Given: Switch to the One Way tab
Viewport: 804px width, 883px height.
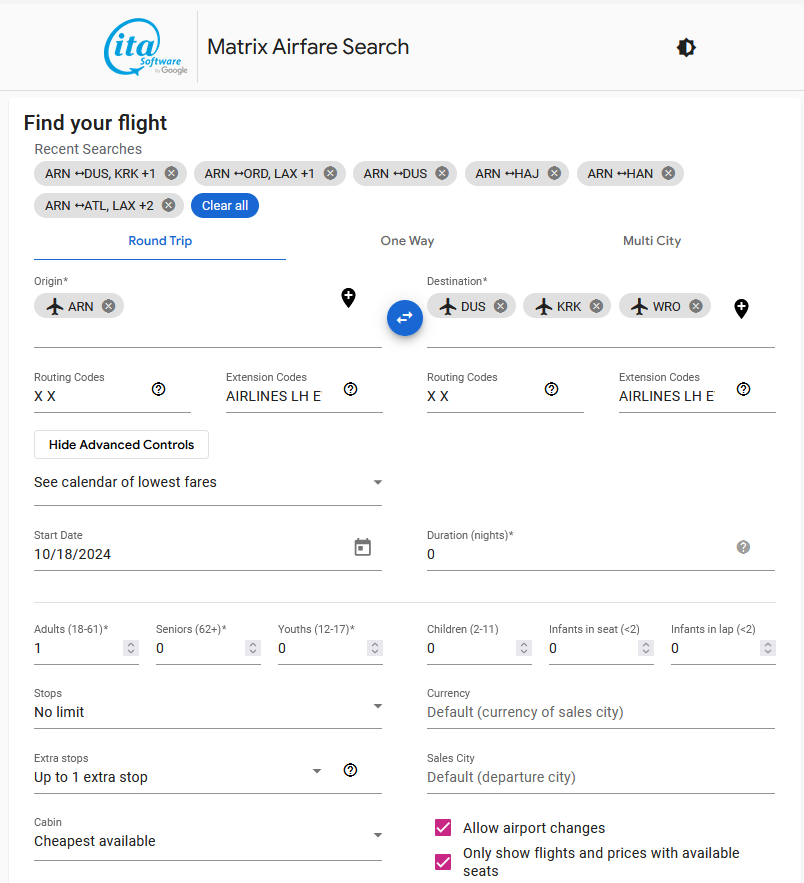Looking at the screenshot, I should 407,241.
